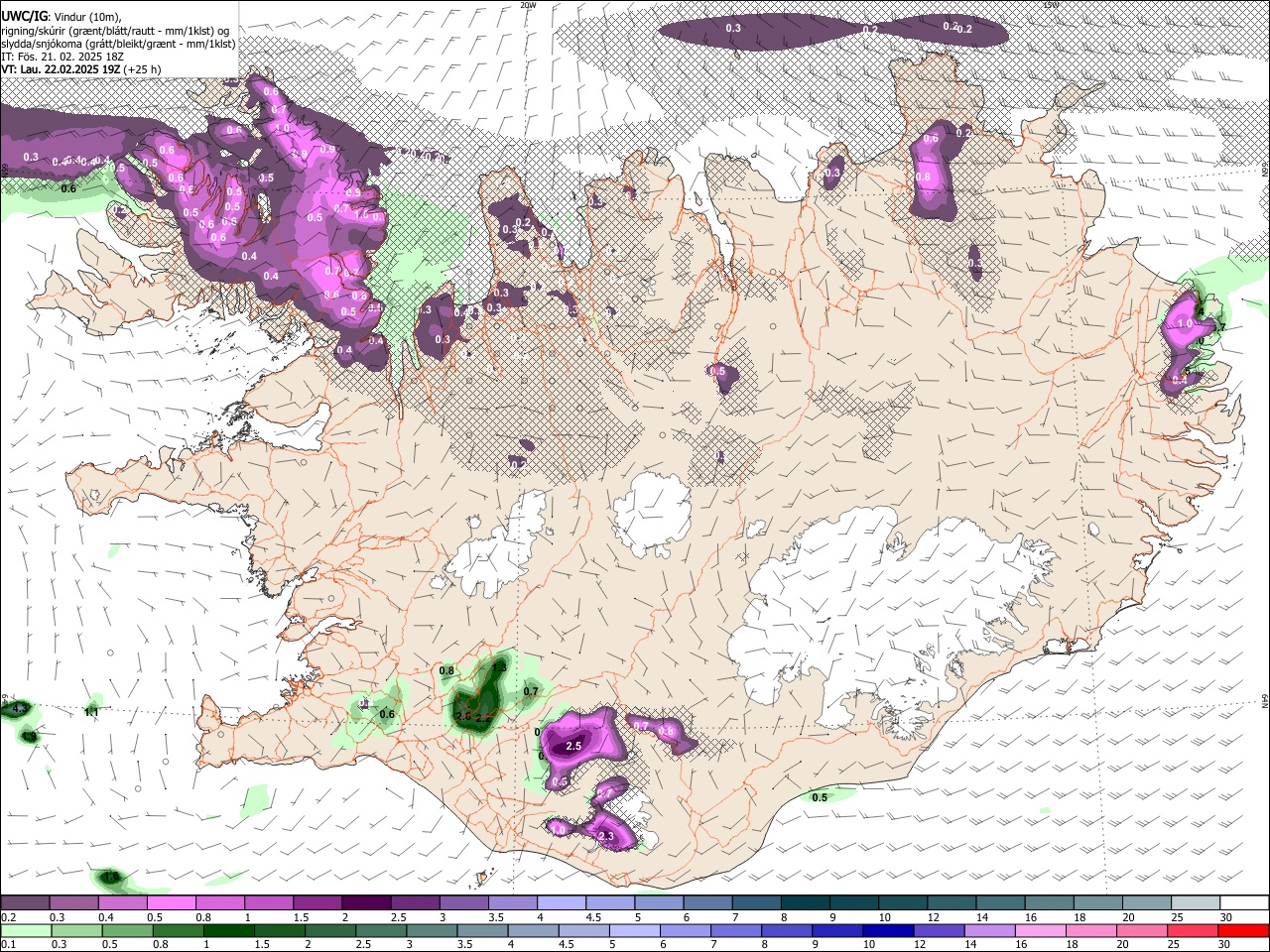Click the upper snow legend swatch labeled 9

(x=854, y=903)
